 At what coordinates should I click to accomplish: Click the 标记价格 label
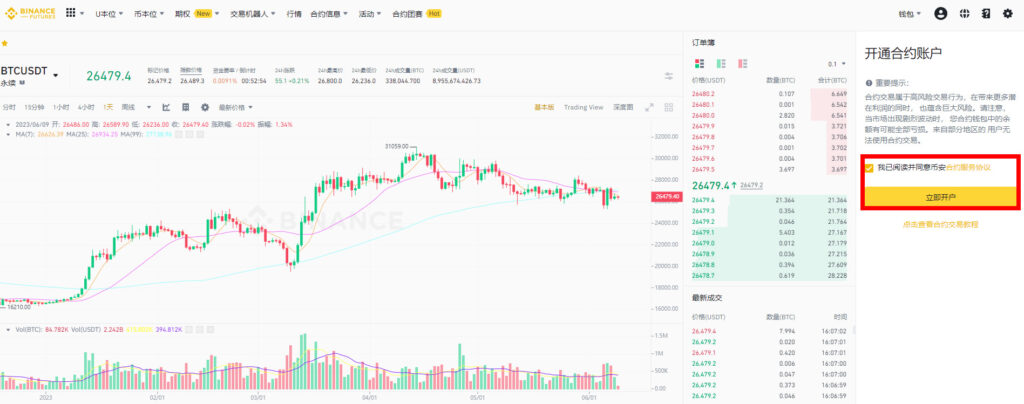[x=158, y=69]
